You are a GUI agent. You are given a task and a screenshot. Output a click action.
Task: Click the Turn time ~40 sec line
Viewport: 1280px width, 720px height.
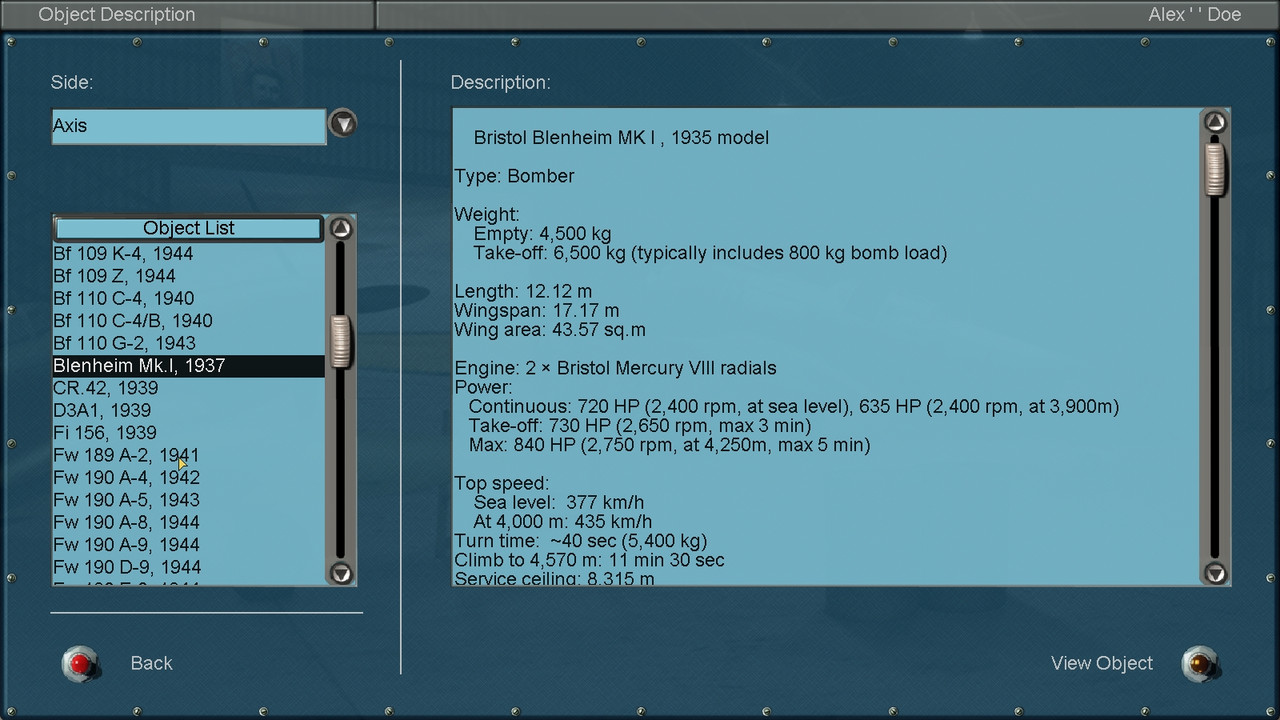[581, 541]
